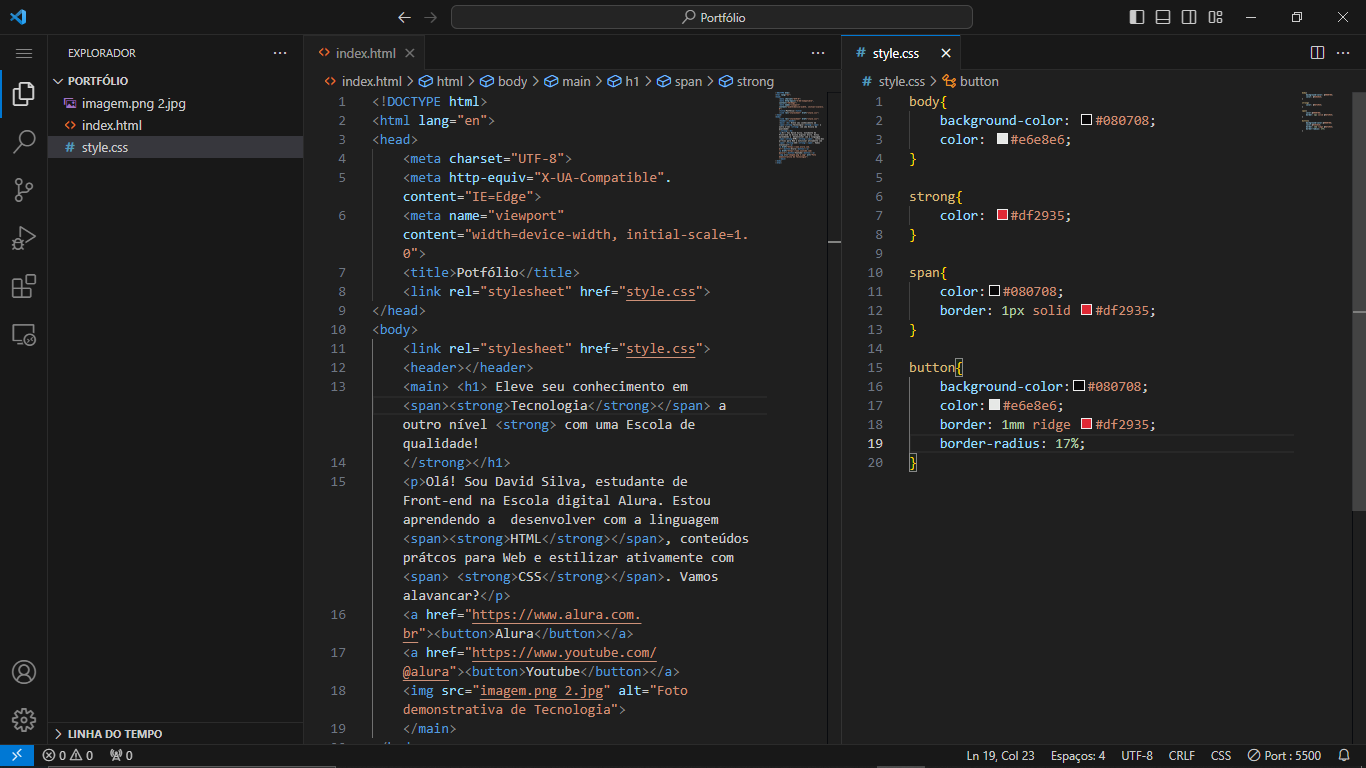This screenshot has height=768, width=1366.
Task: Select style.css in Explorer tree
Action: point(175,147)
